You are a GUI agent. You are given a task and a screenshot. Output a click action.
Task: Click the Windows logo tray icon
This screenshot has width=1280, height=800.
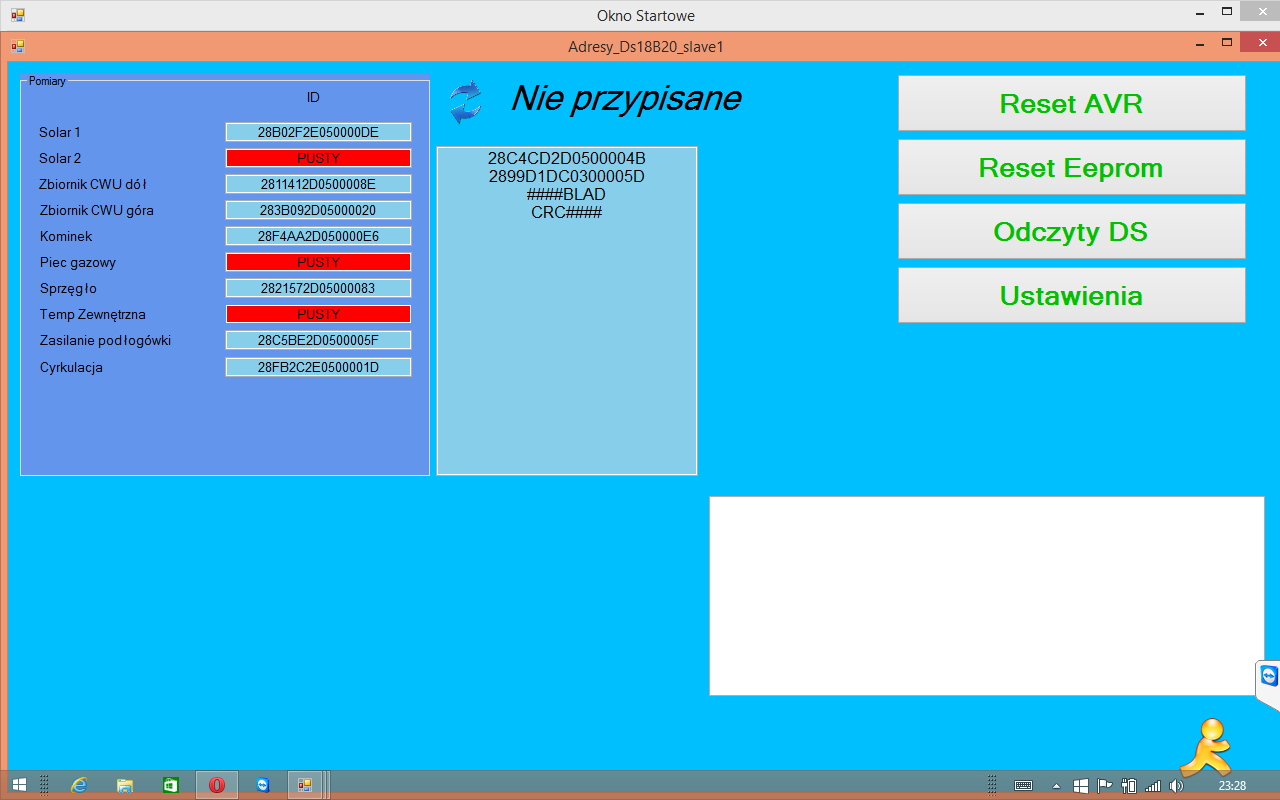[1081, 785]
